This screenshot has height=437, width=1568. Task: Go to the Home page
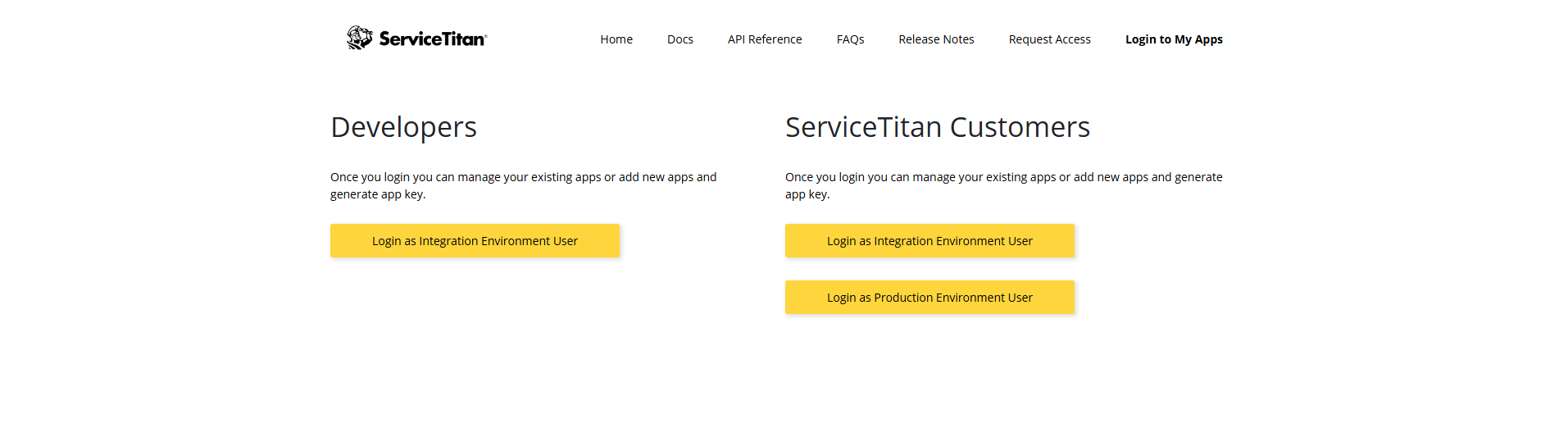point(616,39)
